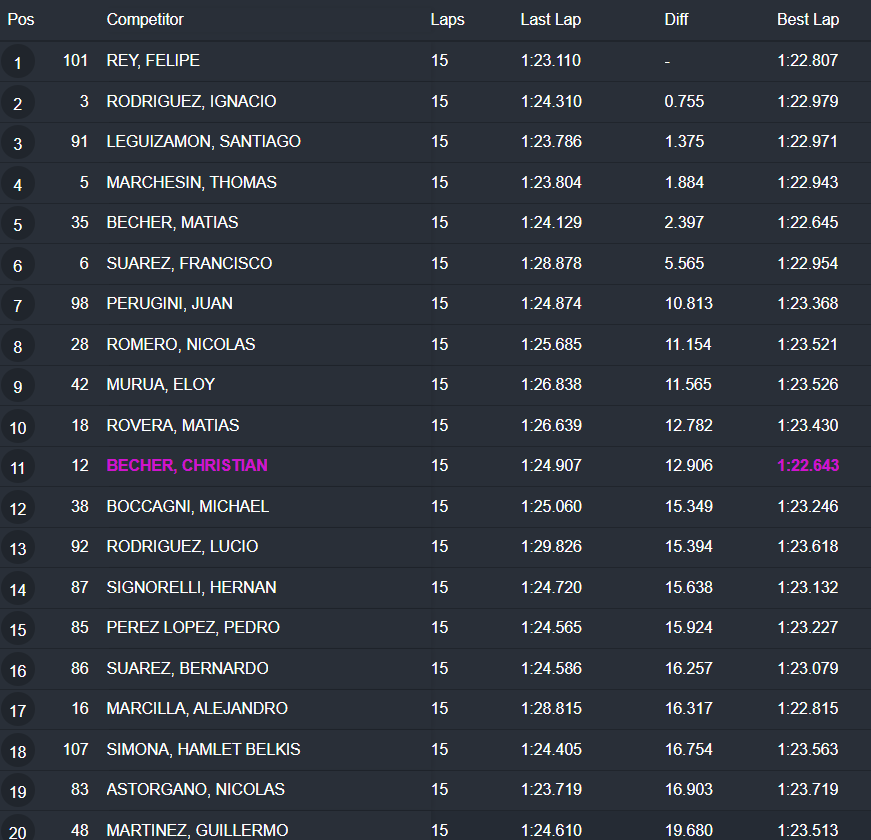The width and height of the screenshot is (871, 840).
Task: Sort by the Best Lap column header
Action: [808, 20]
